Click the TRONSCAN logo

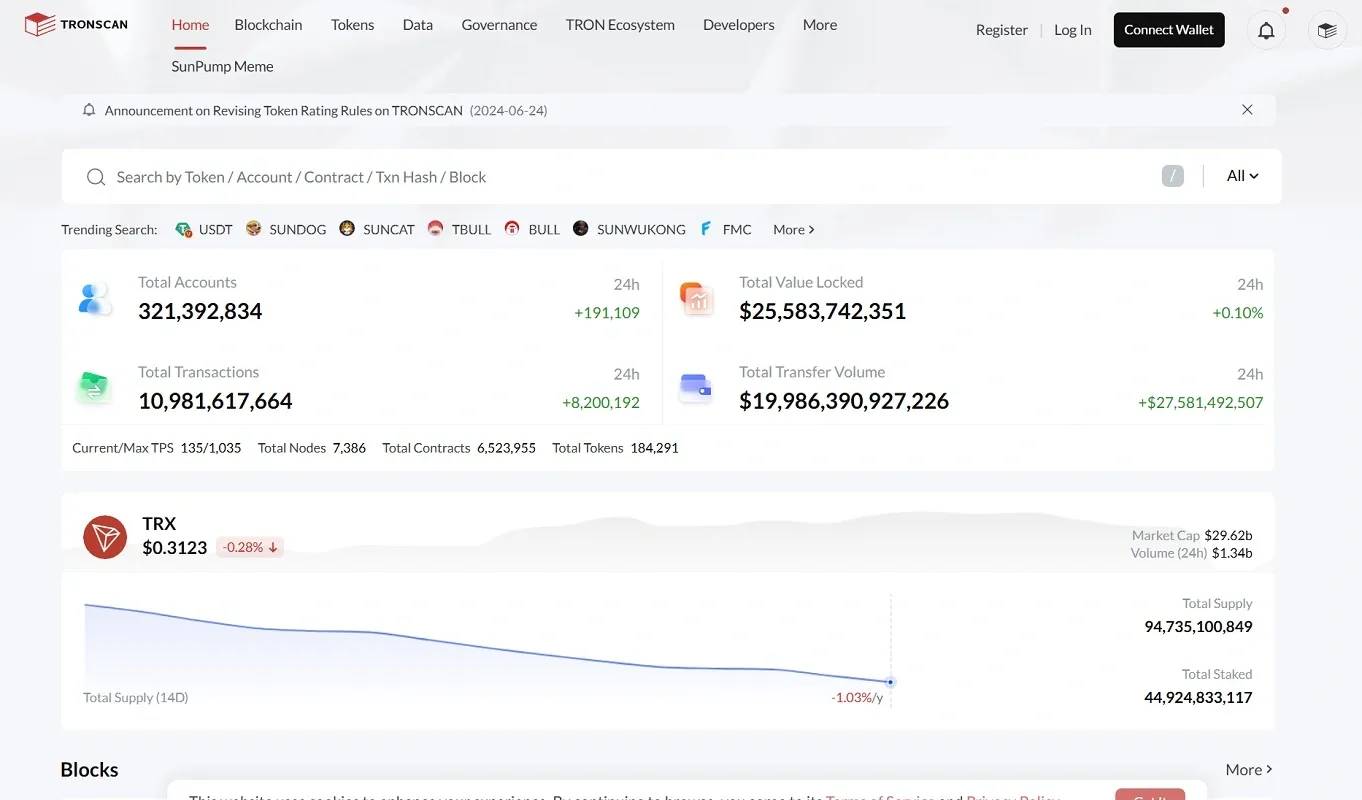76,24
